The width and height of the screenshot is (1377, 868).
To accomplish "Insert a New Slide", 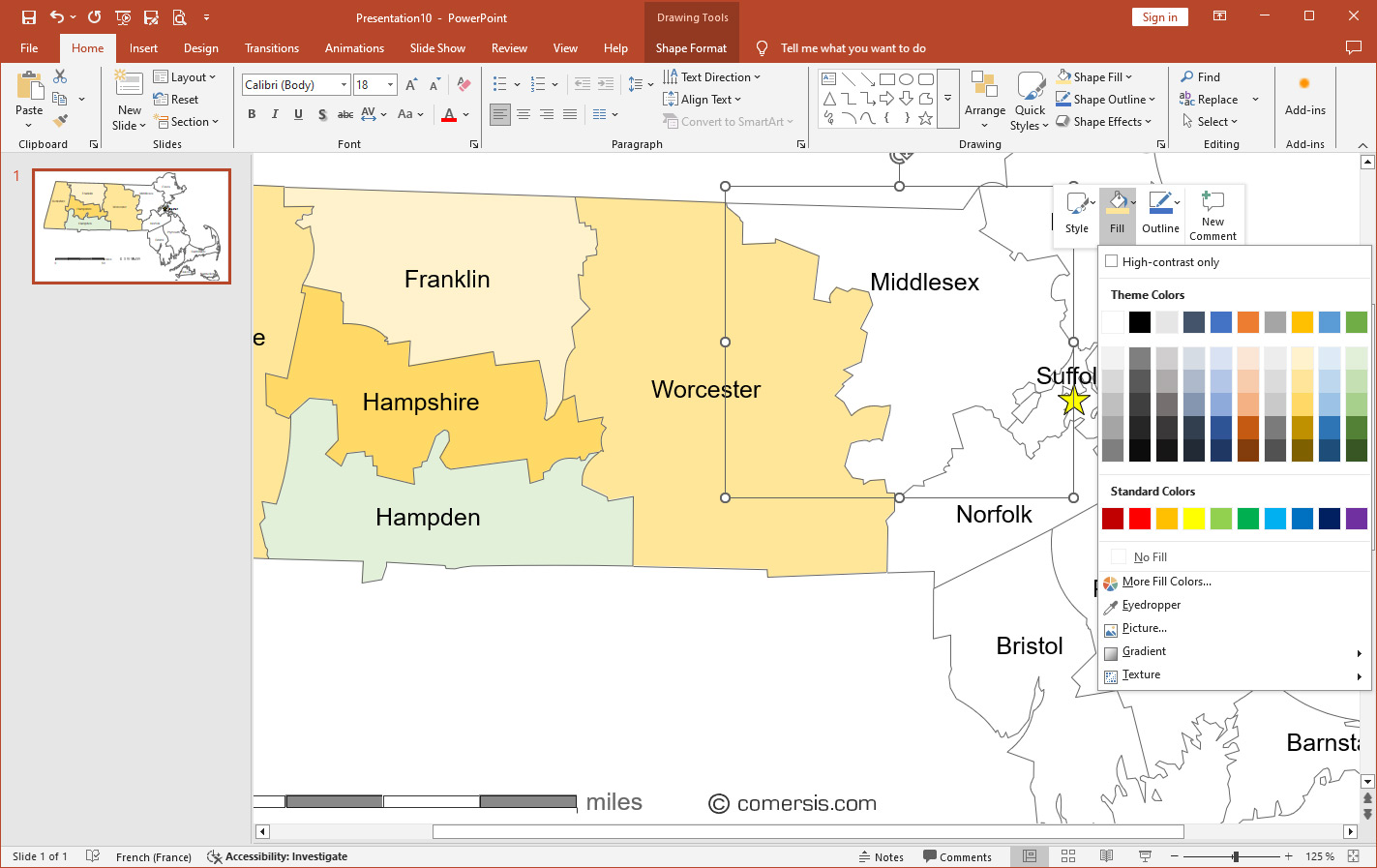I will 130,101.
